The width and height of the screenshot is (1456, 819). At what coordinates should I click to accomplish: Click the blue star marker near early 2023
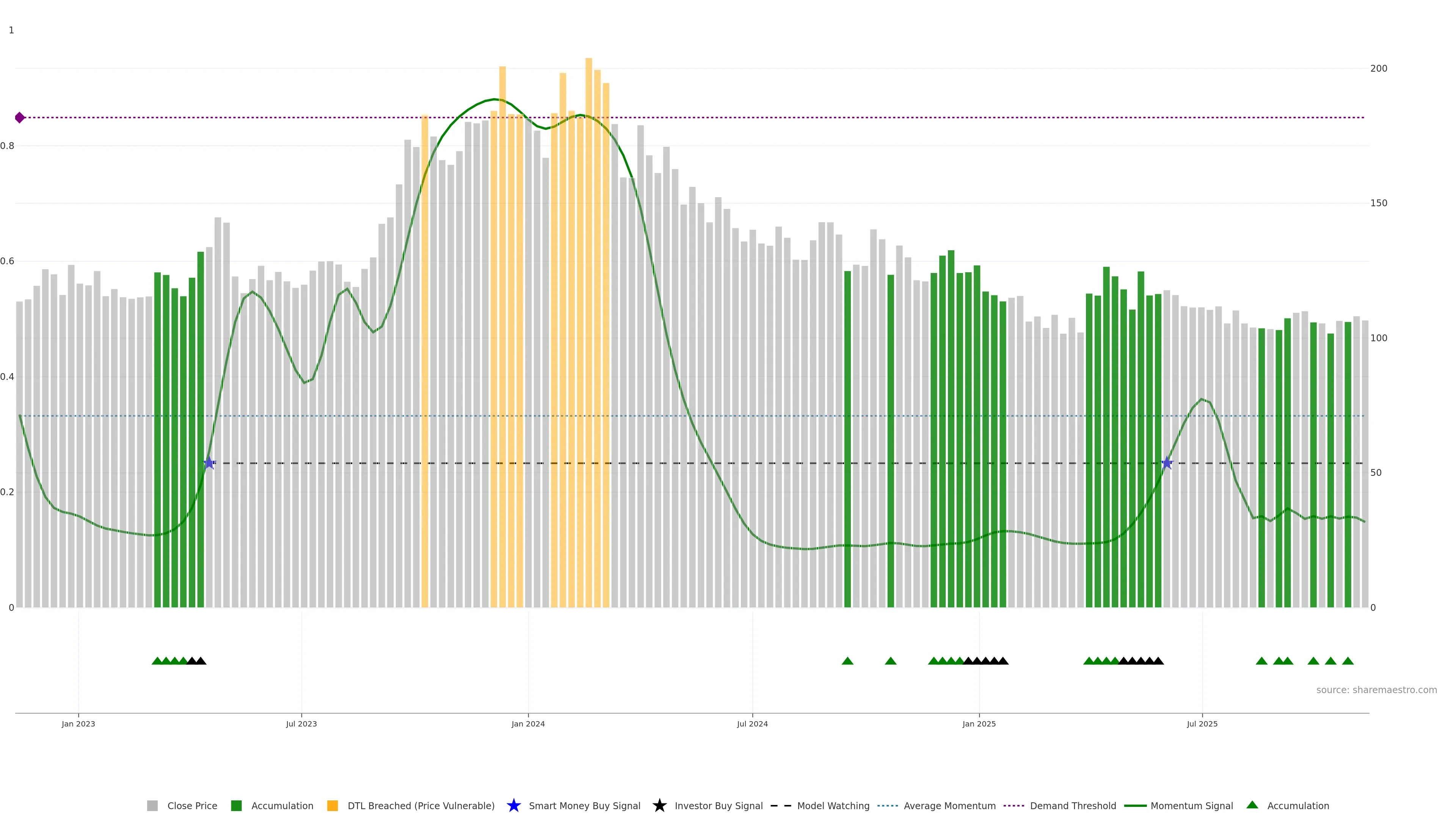point(209,463)
